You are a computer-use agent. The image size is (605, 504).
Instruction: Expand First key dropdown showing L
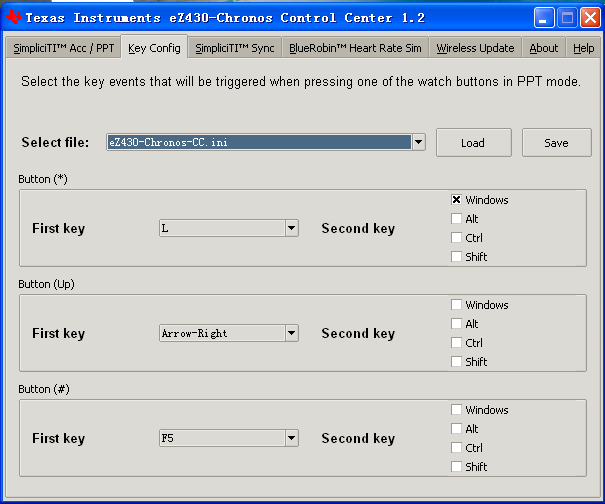coord(291,229)
